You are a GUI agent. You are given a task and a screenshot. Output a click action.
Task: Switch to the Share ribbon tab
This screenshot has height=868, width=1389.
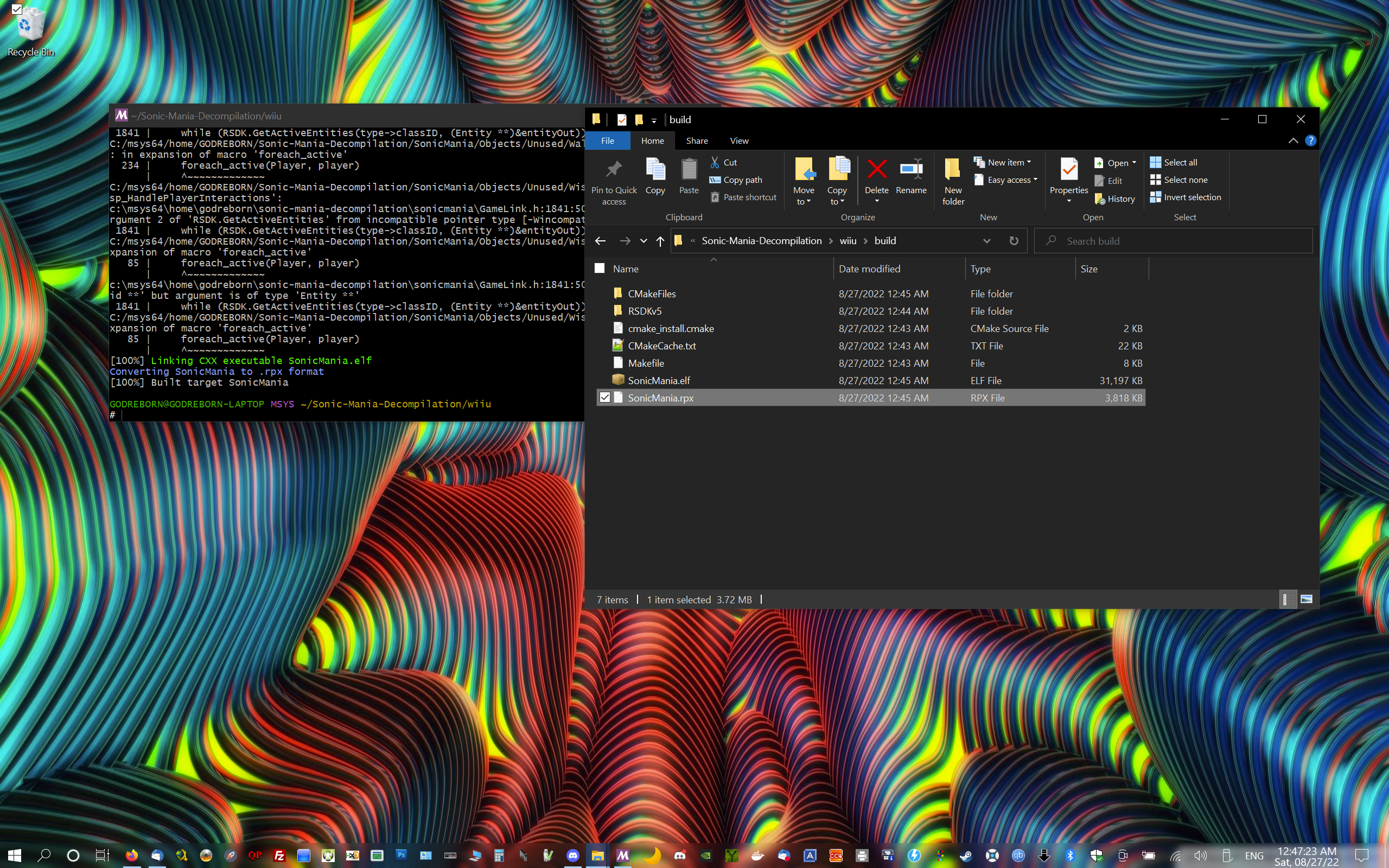[697, 141]
